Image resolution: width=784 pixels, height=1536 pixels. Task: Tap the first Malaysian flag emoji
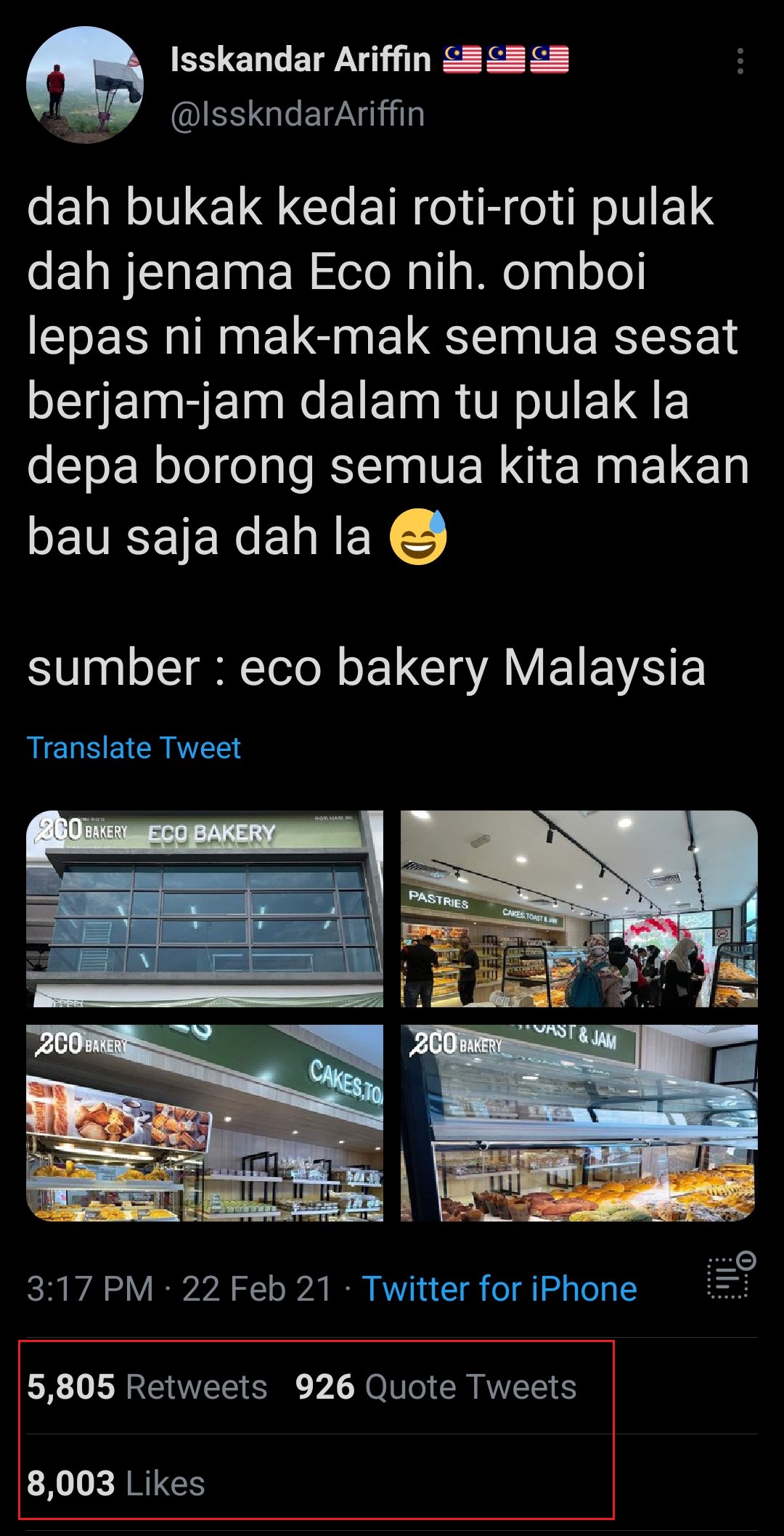(462, 60)
